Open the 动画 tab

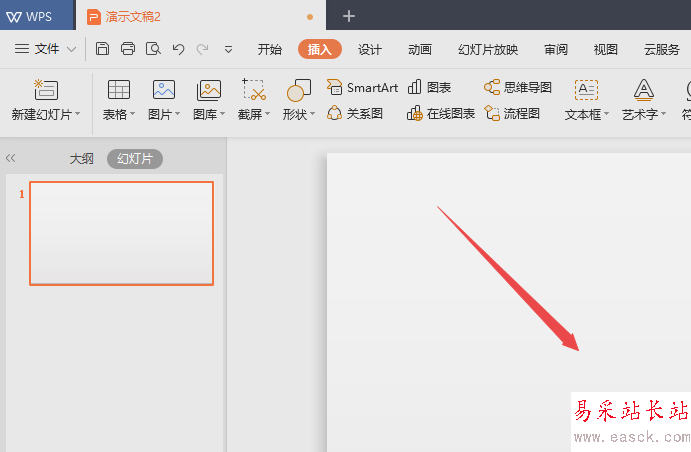click(420, 49)
